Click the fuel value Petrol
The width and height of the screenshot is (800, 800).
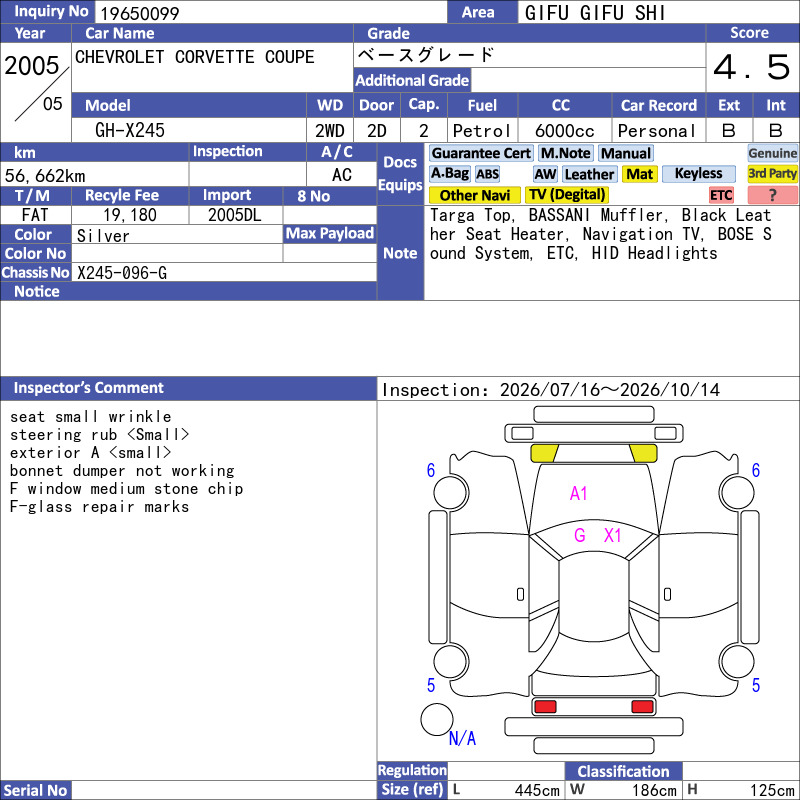(x=482, y=131)
